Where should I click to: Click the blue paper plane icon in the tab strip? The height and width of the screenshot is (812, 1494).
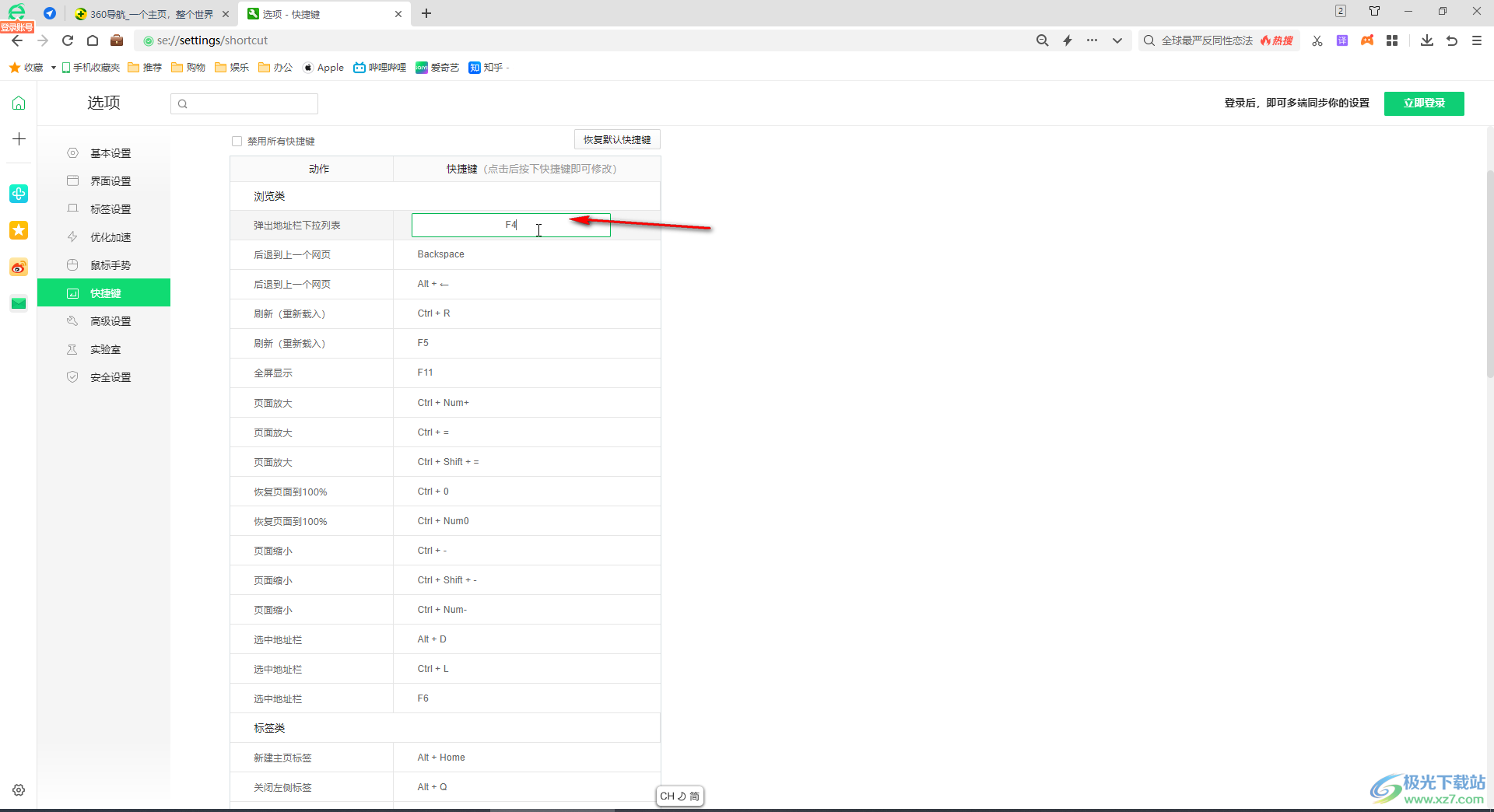pos(50,13)
